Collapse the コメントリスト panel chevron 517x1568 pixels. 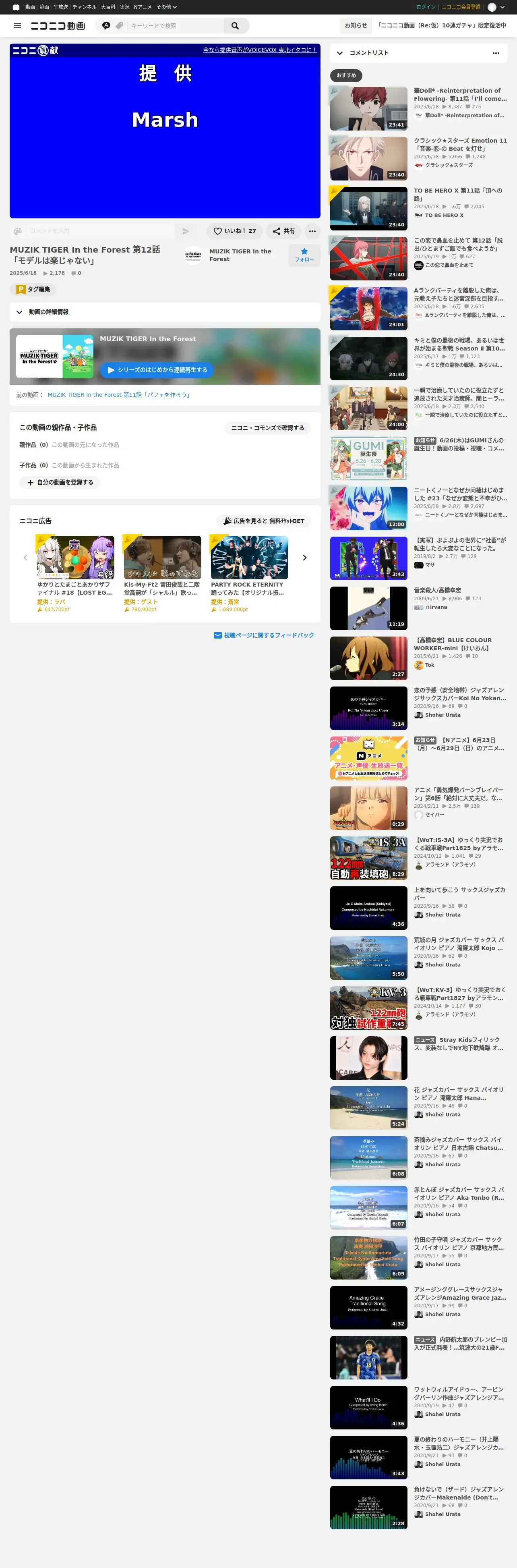tap(340, 53)
